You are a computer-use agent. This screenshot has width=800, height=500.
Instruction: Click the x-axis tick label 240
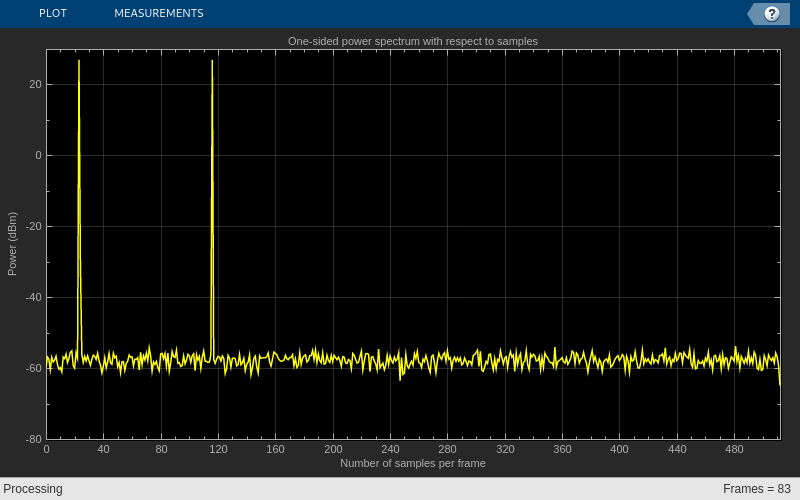click(390, 449)
